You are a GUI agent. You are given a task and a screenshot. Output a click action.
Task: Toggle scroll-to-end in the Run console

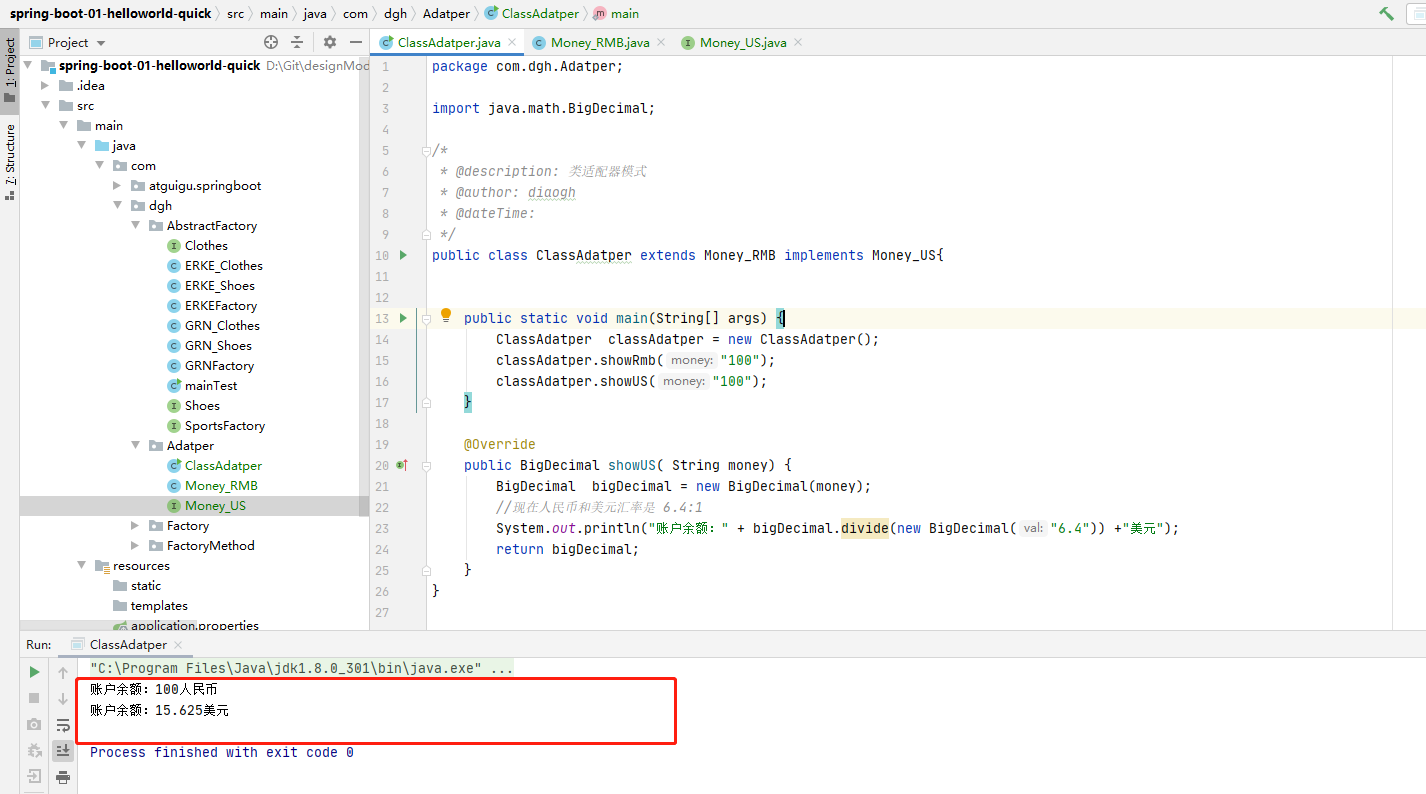coord(63,750)
